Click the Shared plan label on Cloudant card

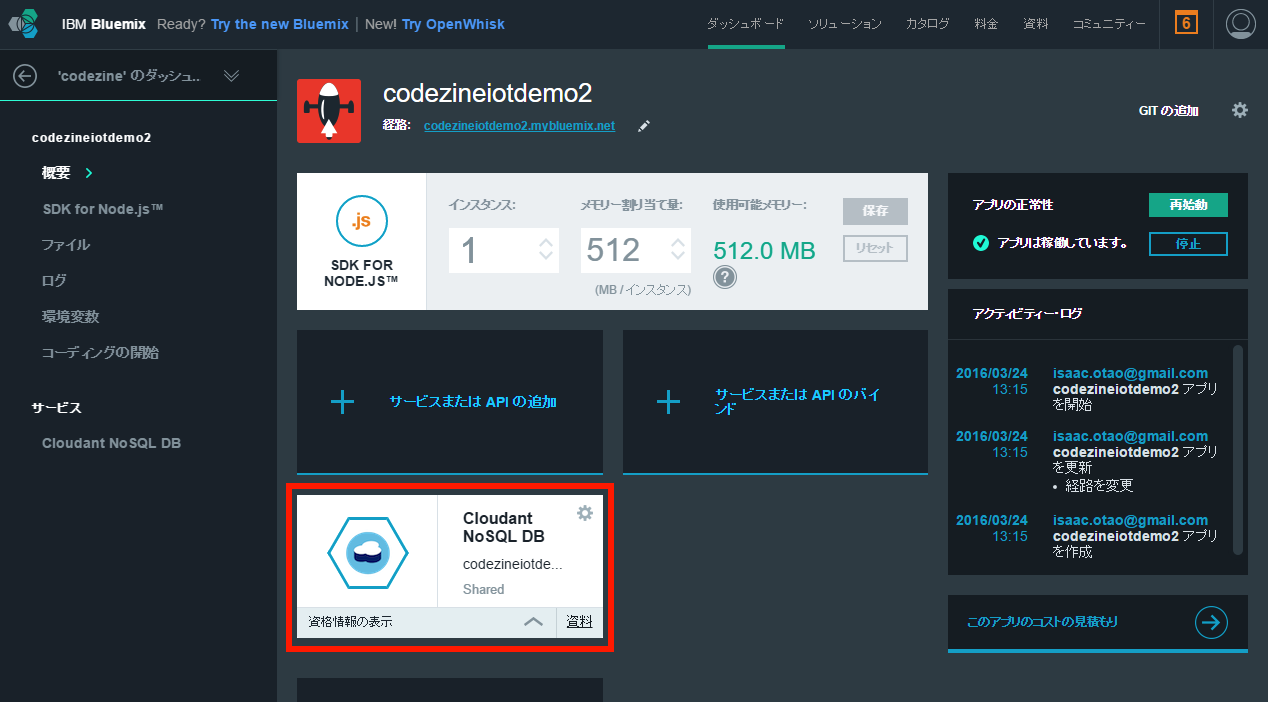coord(483,590)
